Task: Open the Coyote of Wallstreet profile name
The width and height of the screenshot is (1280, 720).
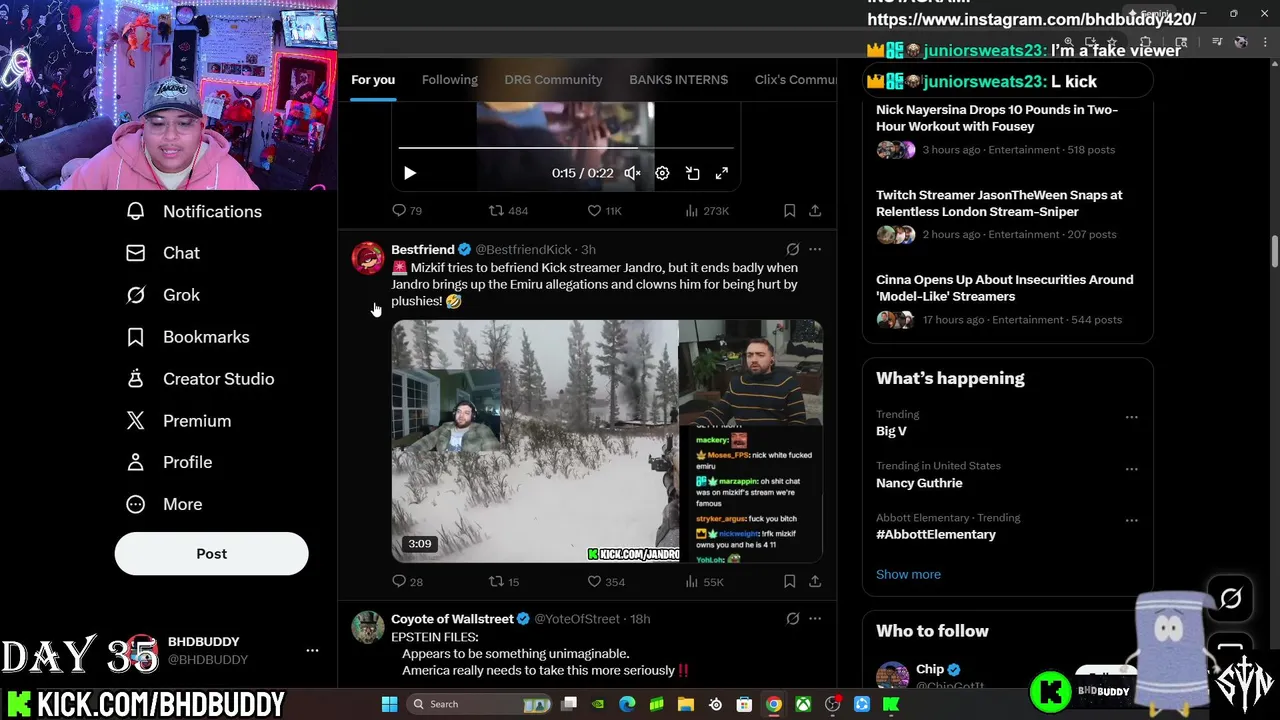Action: click(x=452, y=619)
